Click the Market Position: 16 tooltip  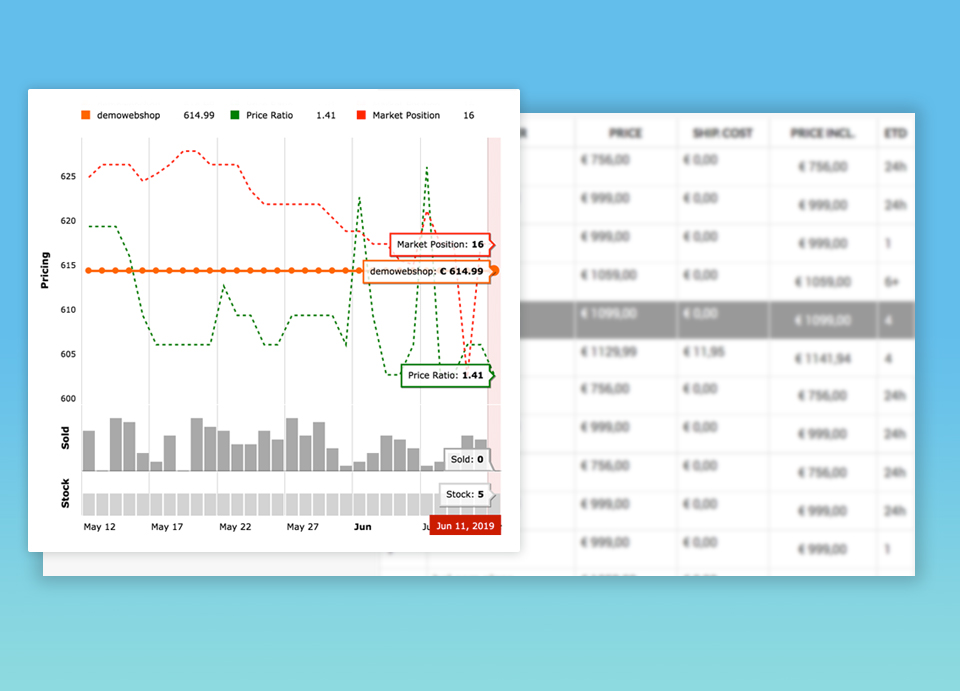[439, 245]
